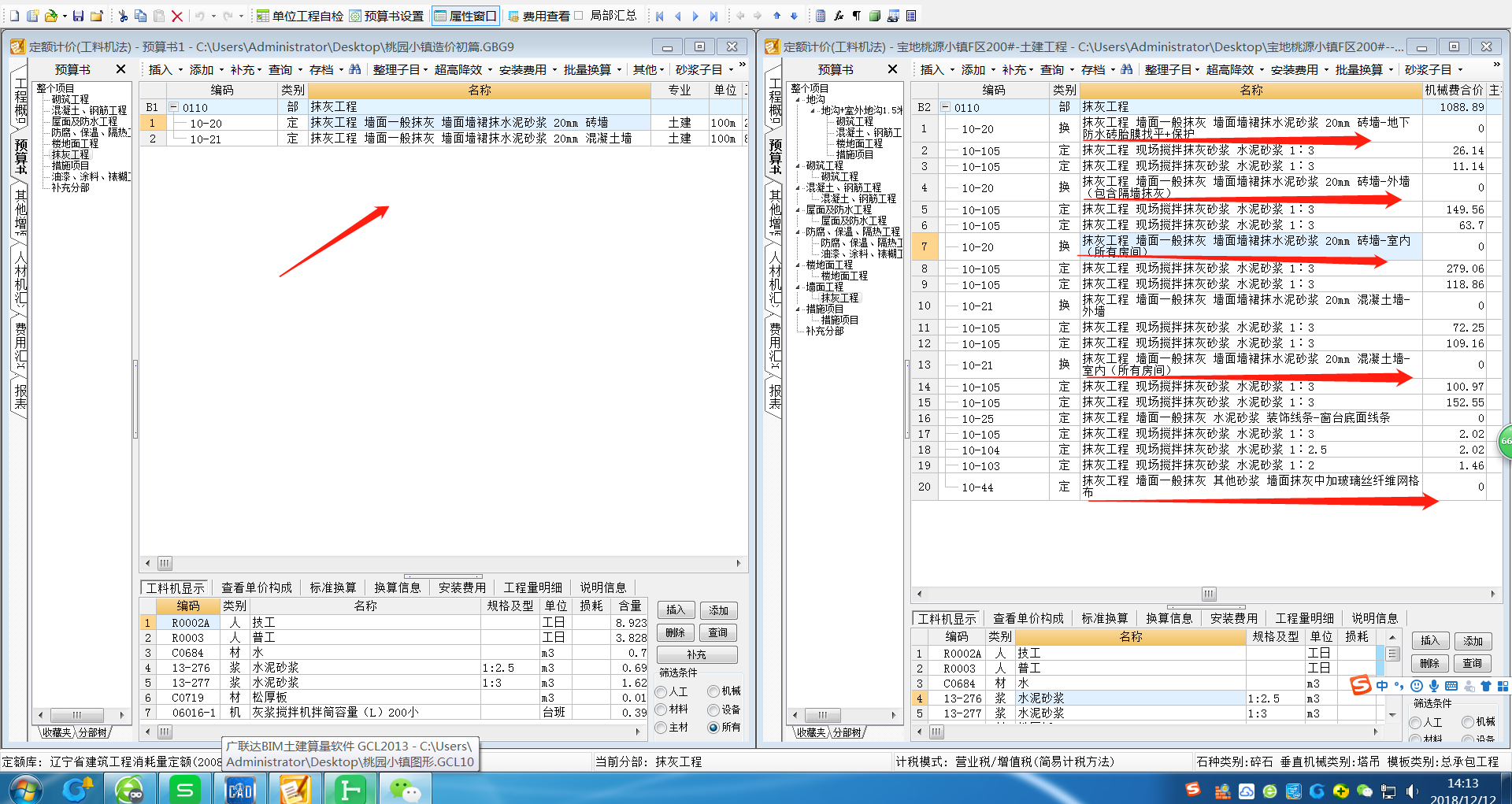This screenshot has height=804, width=1512.
Task: Click the move up blue arrow icon
Action: tap(776, 16)
